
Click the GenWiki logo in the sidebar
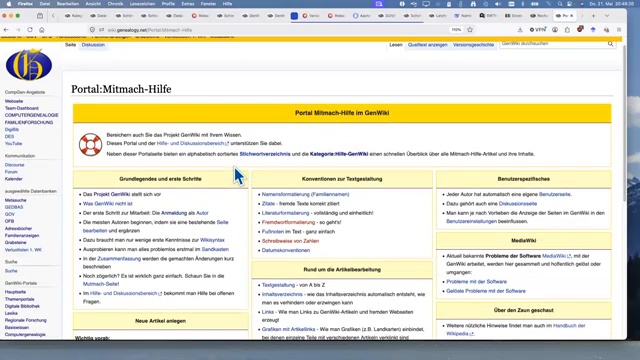[x=29, y=64]
